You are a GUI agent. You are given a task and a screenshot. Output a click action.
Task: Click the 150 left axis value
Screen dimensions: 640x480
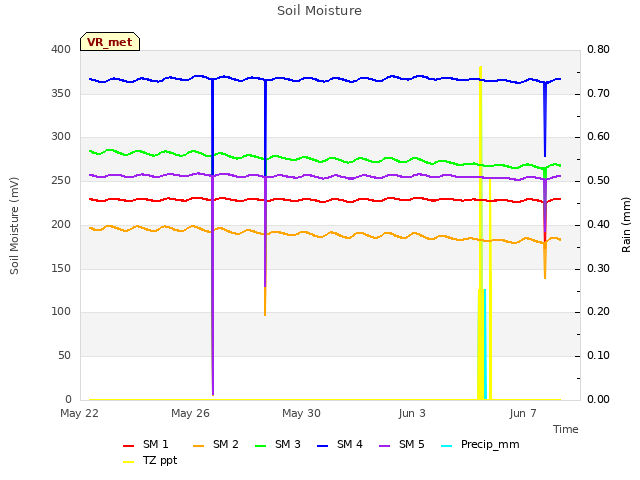(x=61, y=269)
